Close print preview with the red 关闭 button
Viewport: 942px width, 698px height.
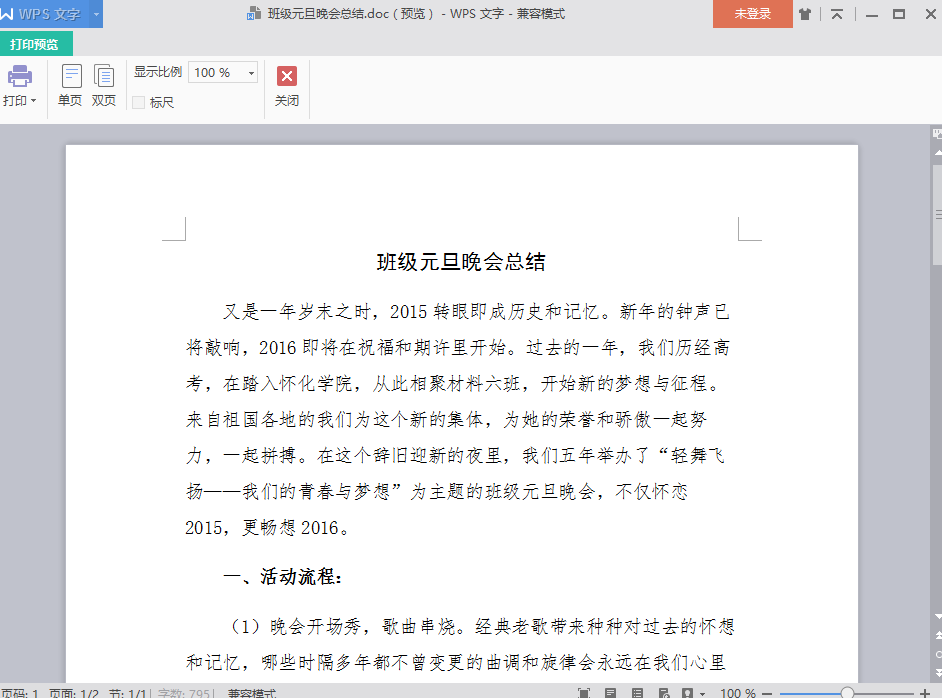click(x=287, y=86)
